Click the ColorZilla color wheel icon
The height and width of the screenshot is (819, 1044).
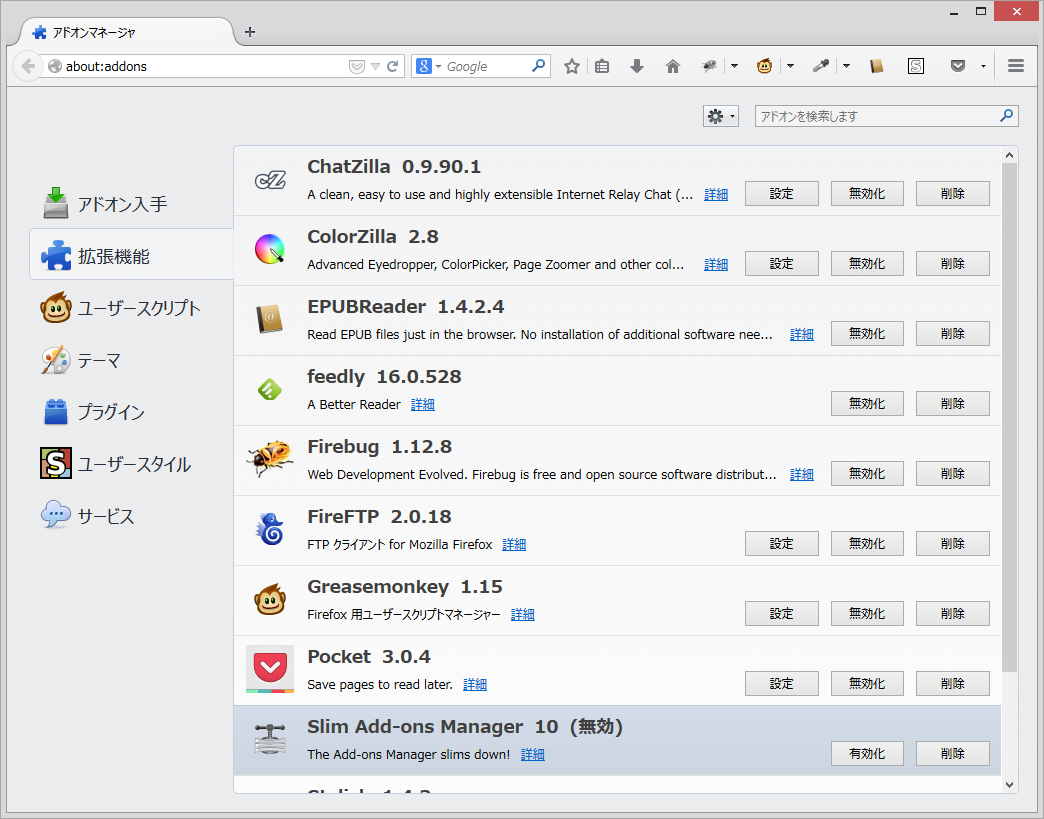coord(270,250)
